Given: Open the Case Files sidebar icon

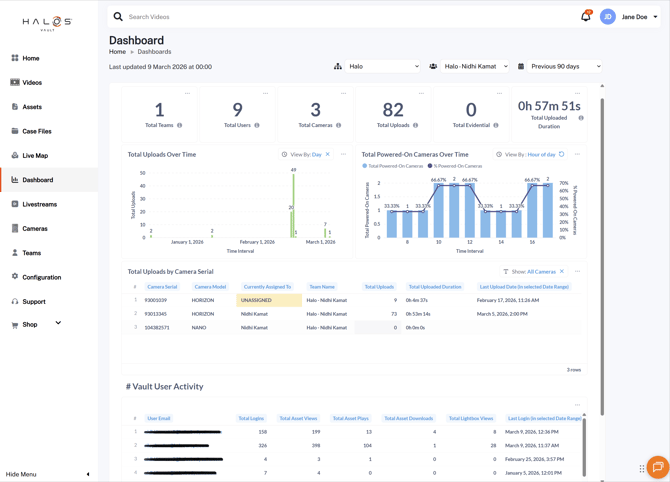Looking at the screenshot, I should [x=15, y=131].
